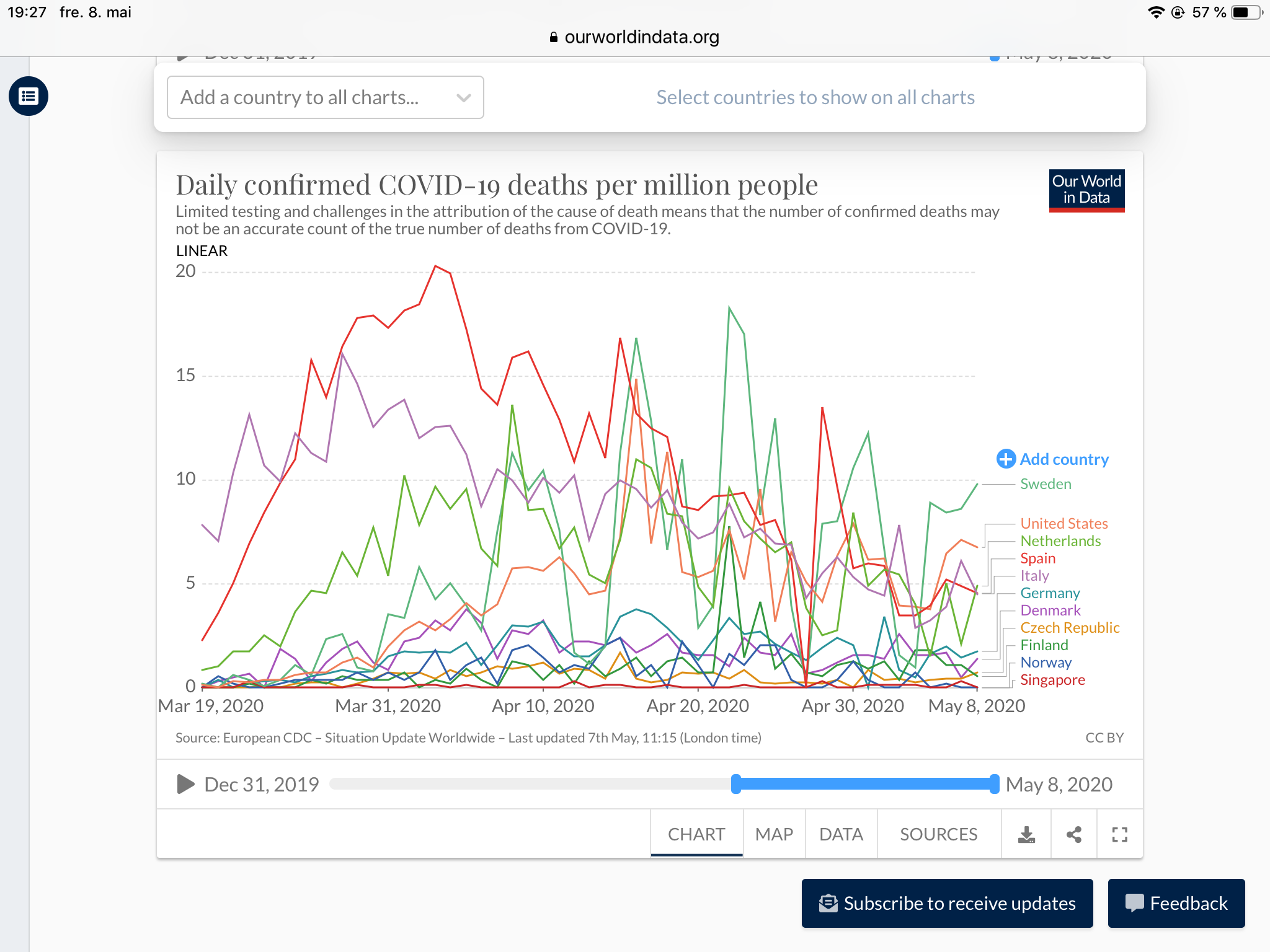Toggle the LINEAR scale label
Screen dimensions: 1270x952
click(x=202, y=251)
